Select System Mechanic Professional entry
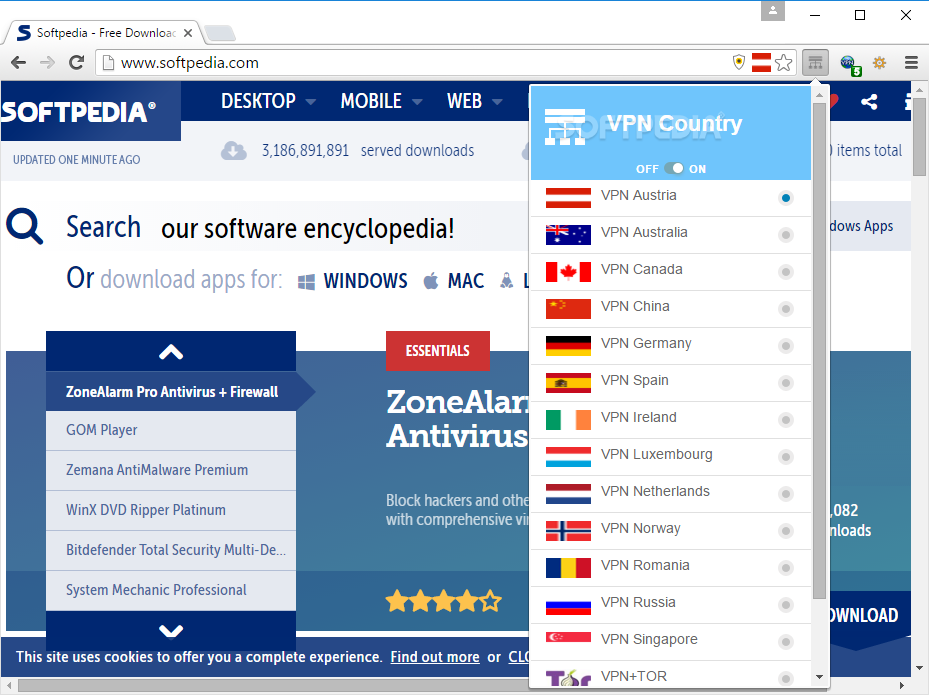Image resolution: width=929 pixels, height=695 pixels. tap(171, 591)
